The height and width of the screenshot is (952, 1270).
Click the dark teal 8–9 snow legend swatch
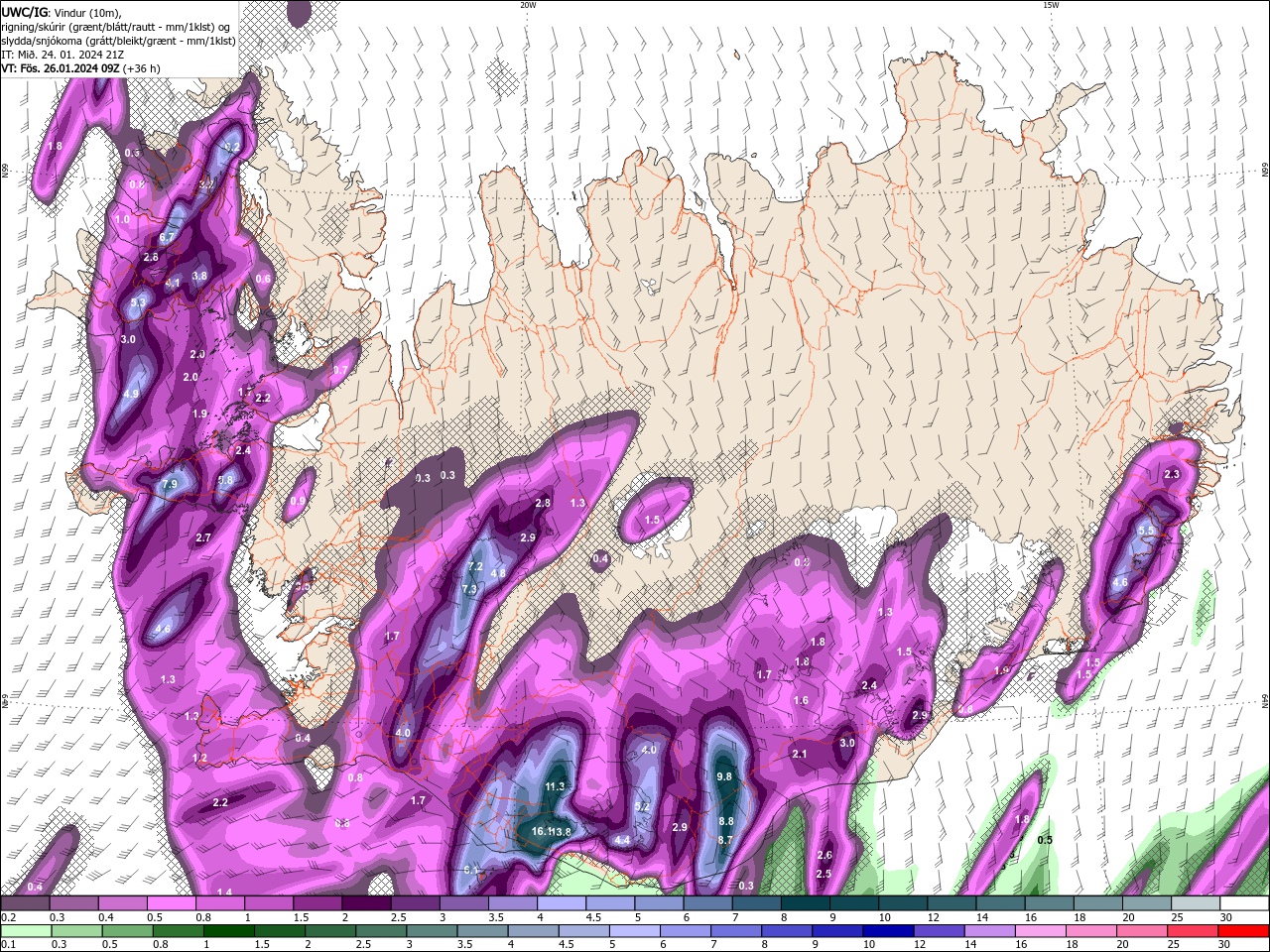coord(806,903)
